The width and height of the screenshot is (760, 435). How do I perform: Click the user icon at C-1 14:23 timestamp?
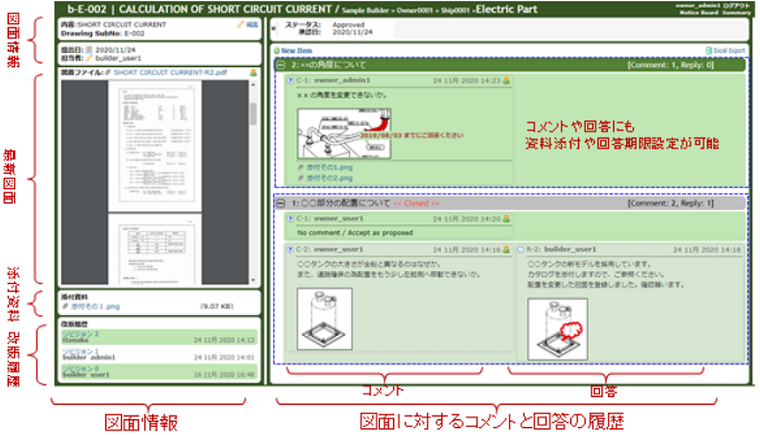point(507,81)
